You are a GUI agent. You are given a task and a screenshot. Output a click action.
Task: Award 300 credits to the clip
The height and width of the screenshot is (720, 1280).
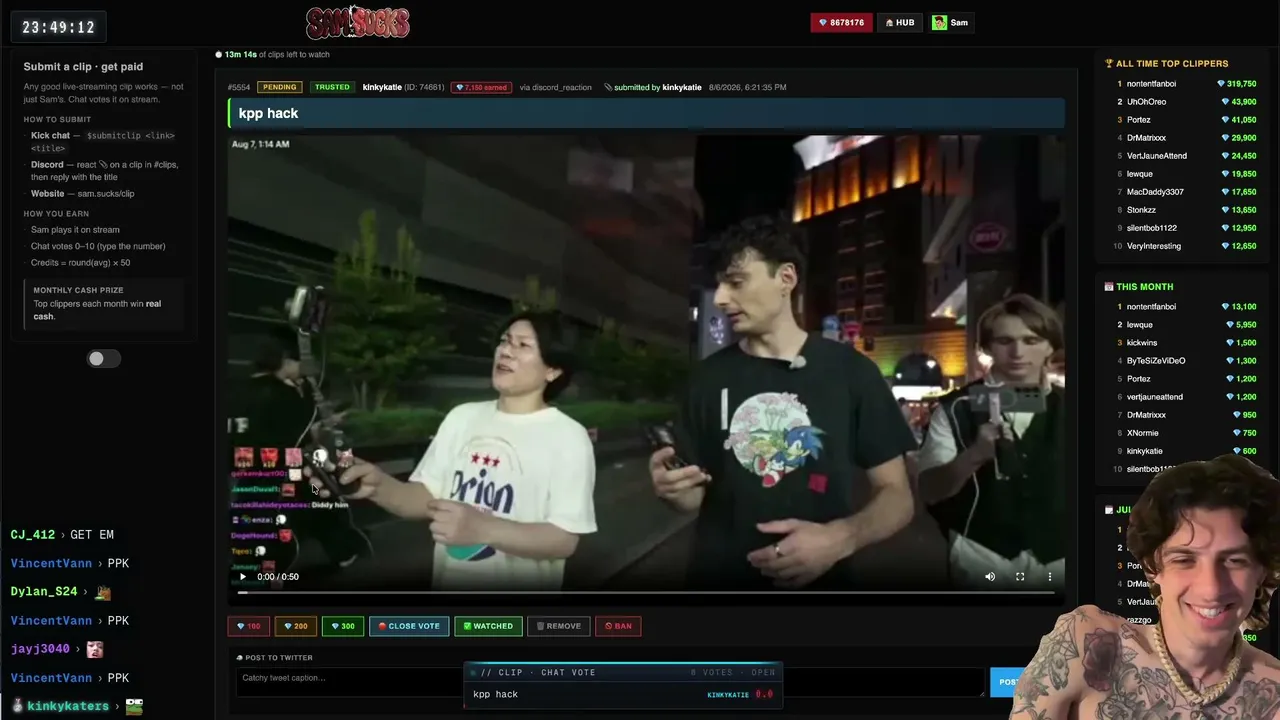point(343,626)
